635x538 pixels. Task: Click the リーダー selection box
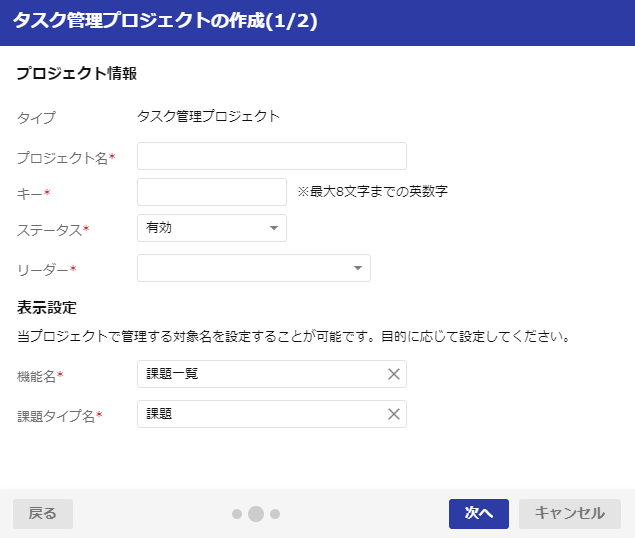(254, 268)
